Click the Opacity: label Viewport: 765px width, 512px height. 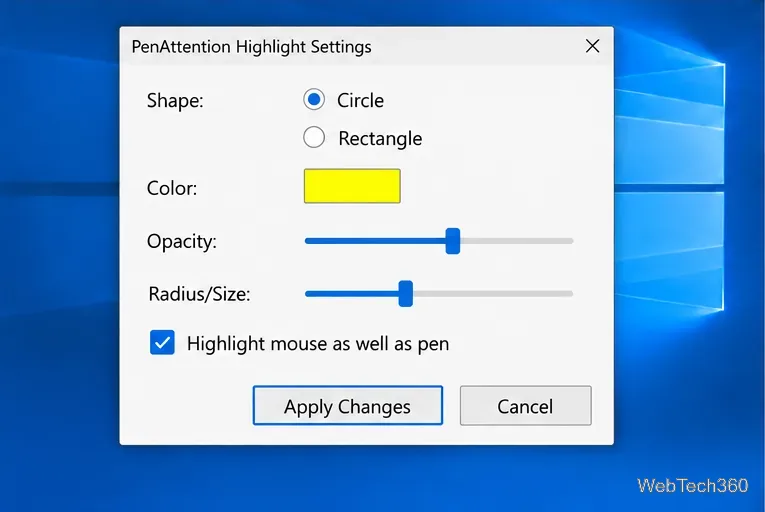tap(181, 242)
